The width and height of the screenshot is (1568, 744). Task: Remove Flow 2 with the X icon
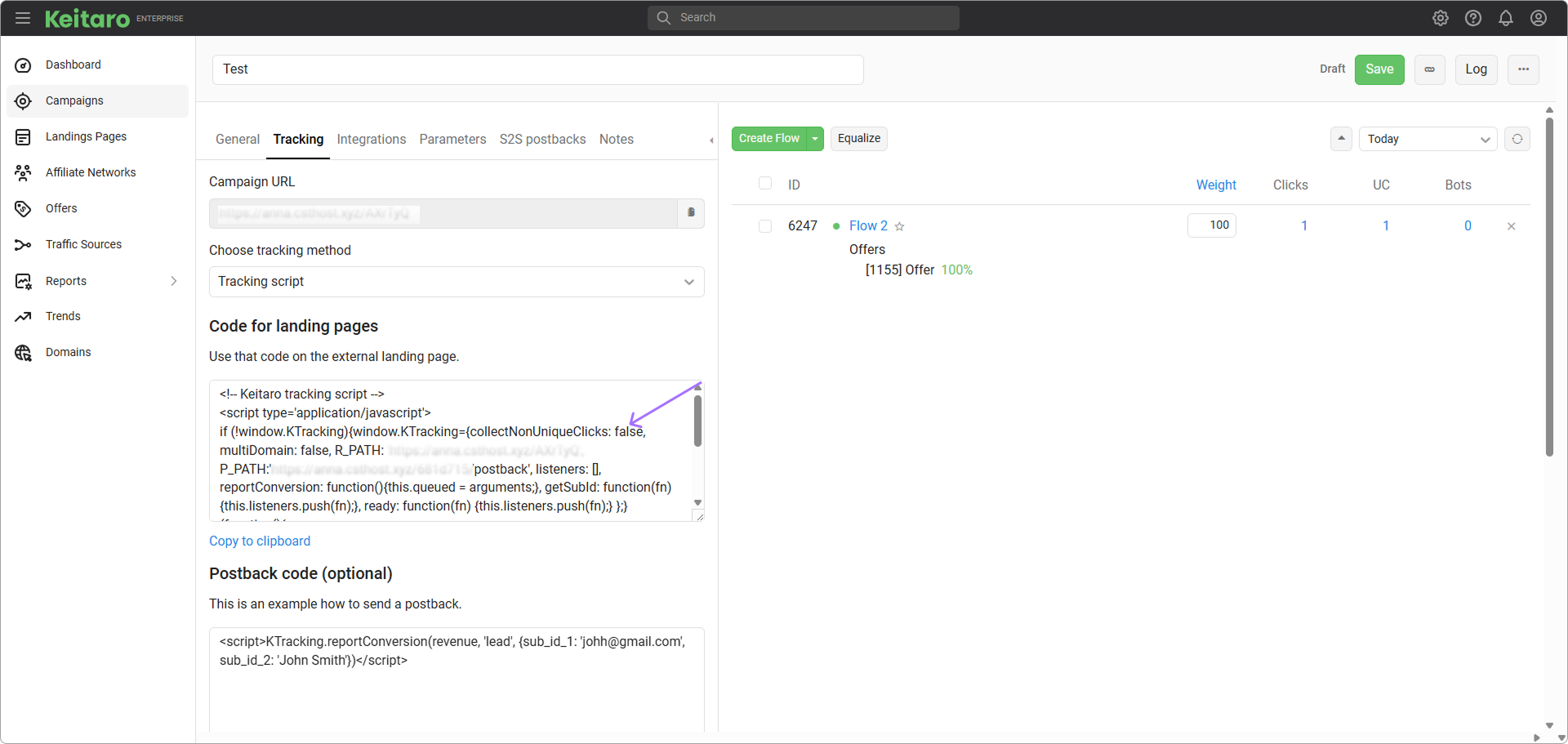[x=1512, y=226]
